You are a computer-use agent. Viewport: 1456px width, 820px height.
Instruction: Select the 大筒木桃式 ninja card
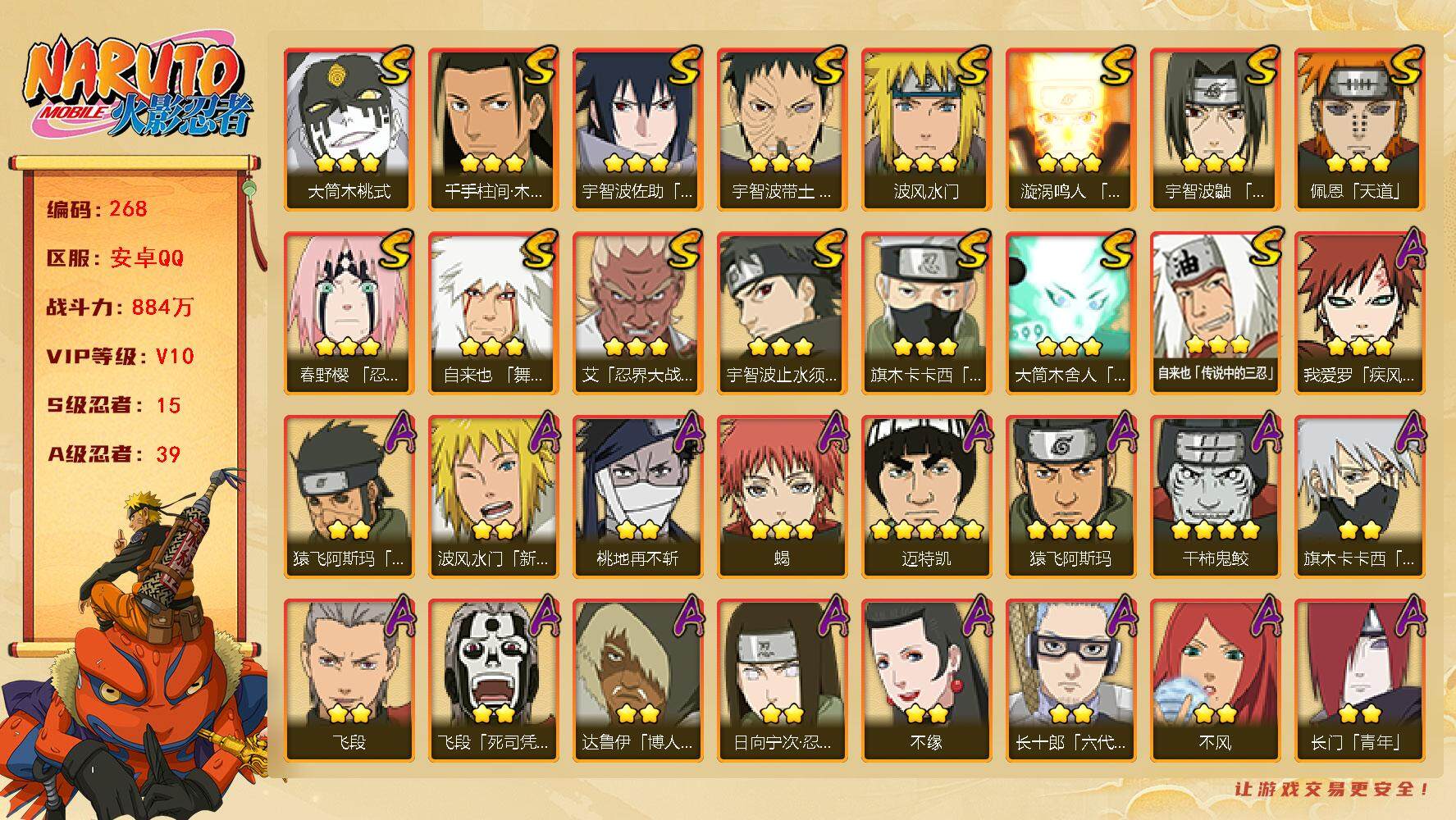click(x=349, y=130)
